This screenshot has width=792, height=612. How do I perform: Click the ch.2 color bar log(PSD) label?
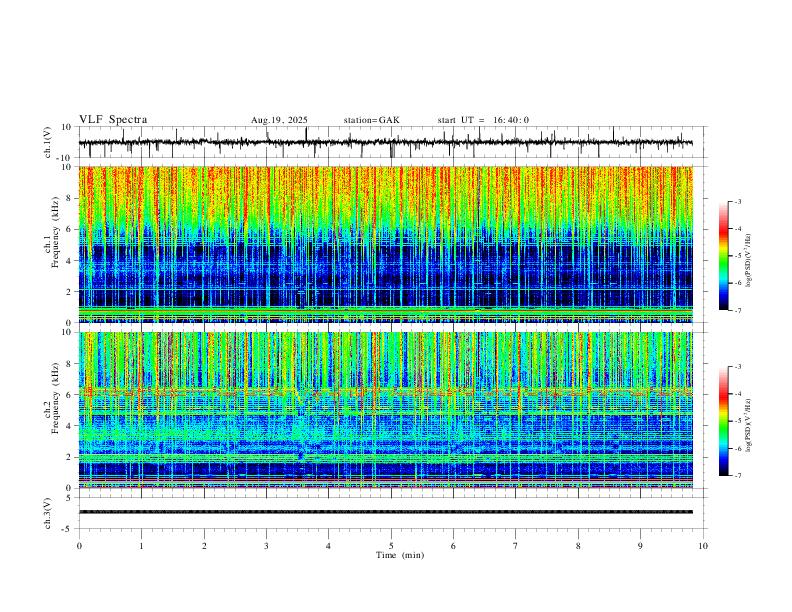click(749, 425)
